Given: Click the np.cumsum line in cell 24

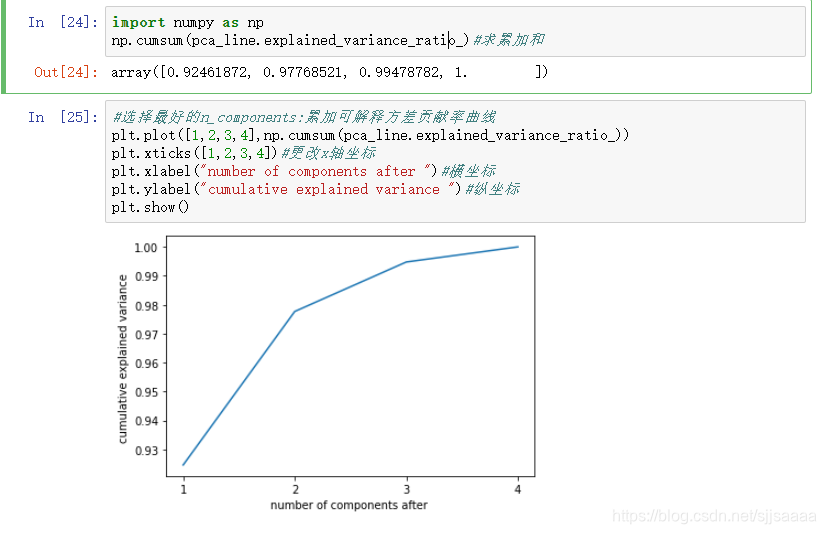Looking at the screenshot, I should [328, 41].
